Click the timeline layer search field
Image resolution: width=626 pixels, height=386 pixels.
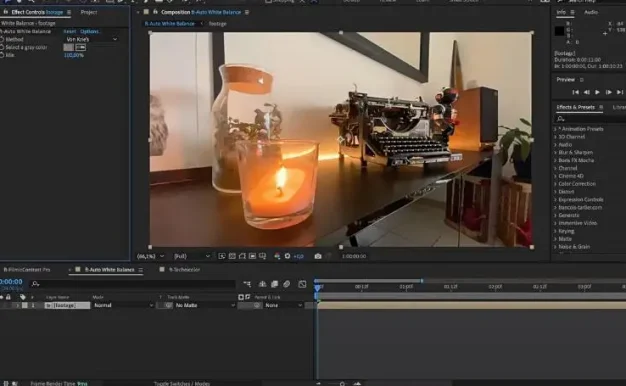coord(133,284)
